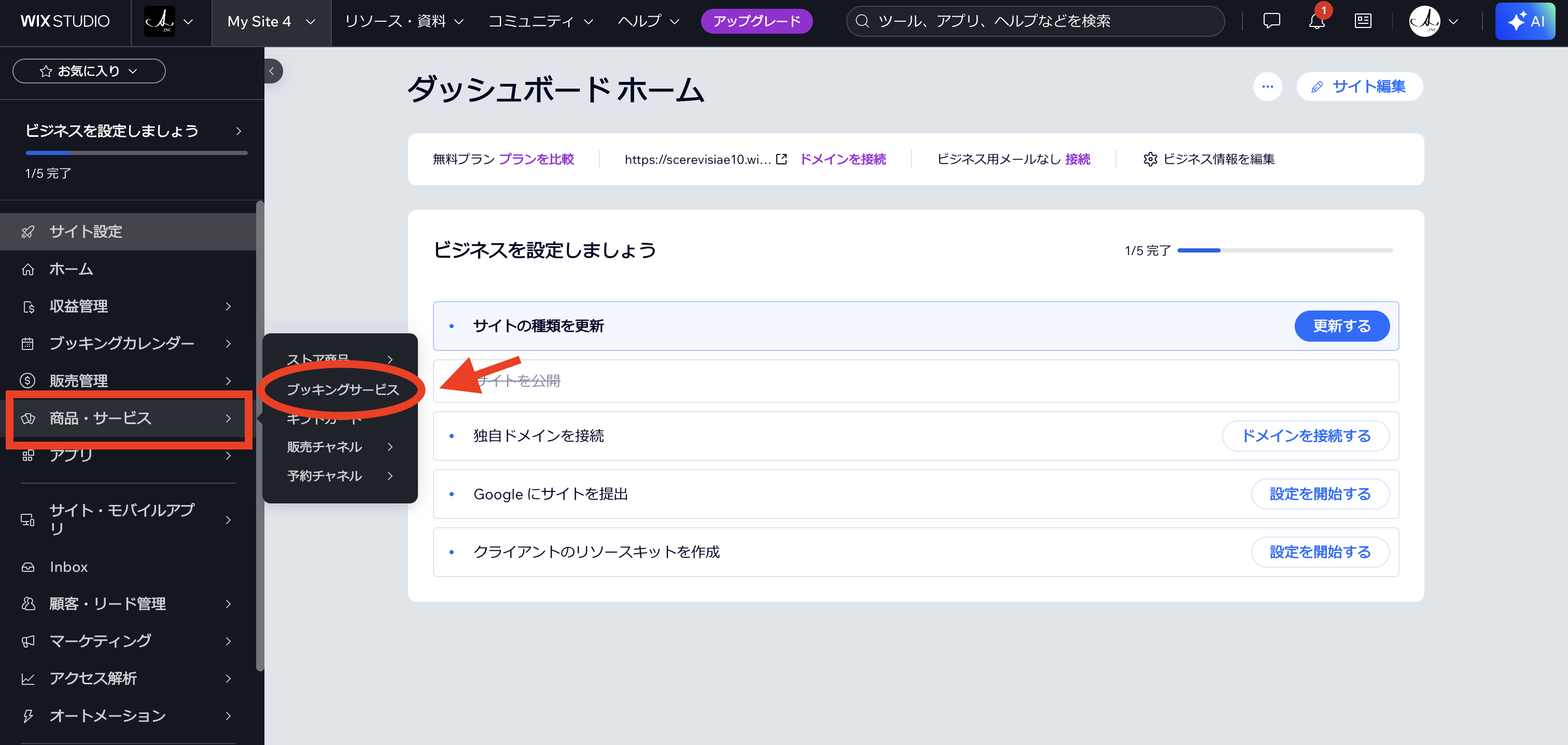Open ブッキングカレンダー calendar icon in sidebar
Viewport: 1568px width, 745px height.
click(28, 343)
